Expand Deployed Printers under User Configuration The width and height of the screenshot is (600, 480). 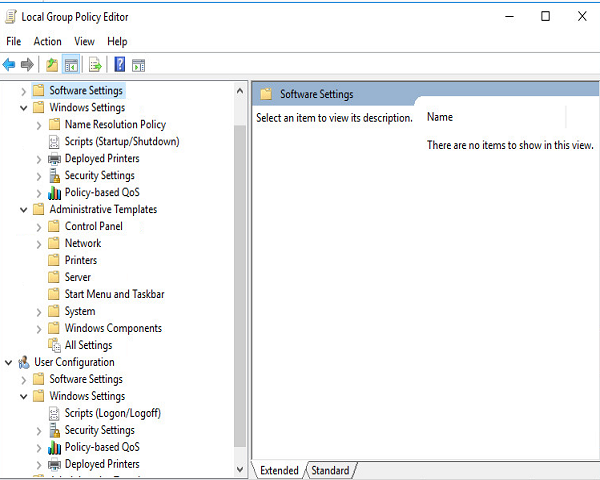pyautogui.click(x=39, y=465)
